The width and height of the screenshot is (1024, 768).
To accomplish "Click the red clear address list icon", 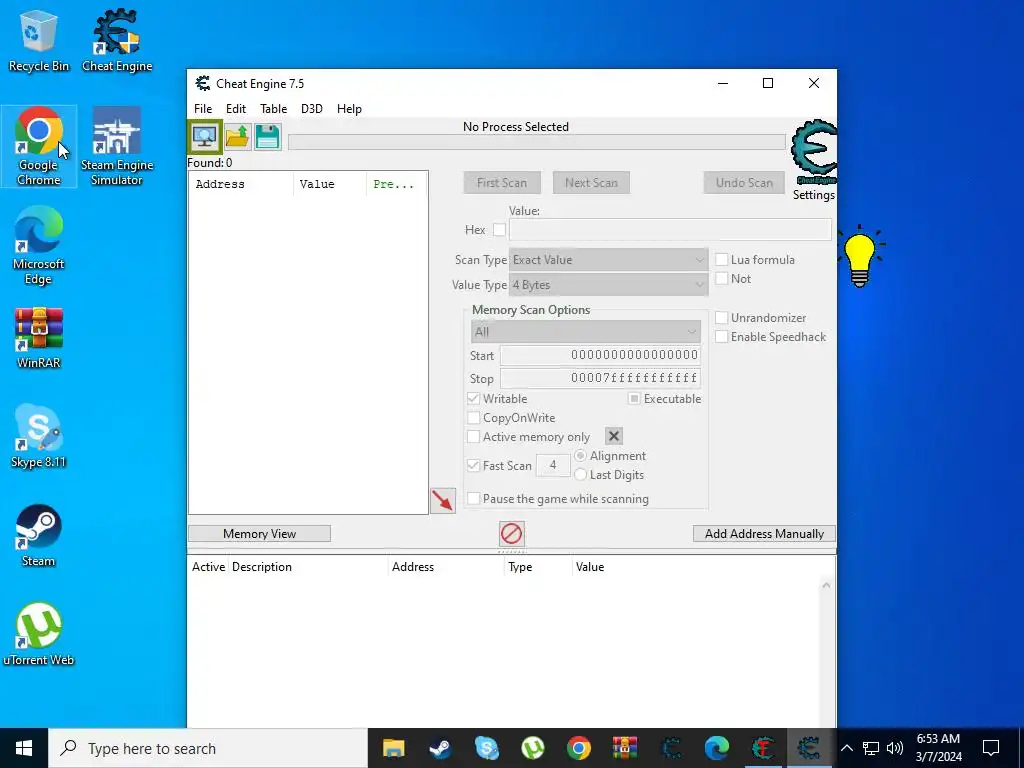I will (511, 534).
